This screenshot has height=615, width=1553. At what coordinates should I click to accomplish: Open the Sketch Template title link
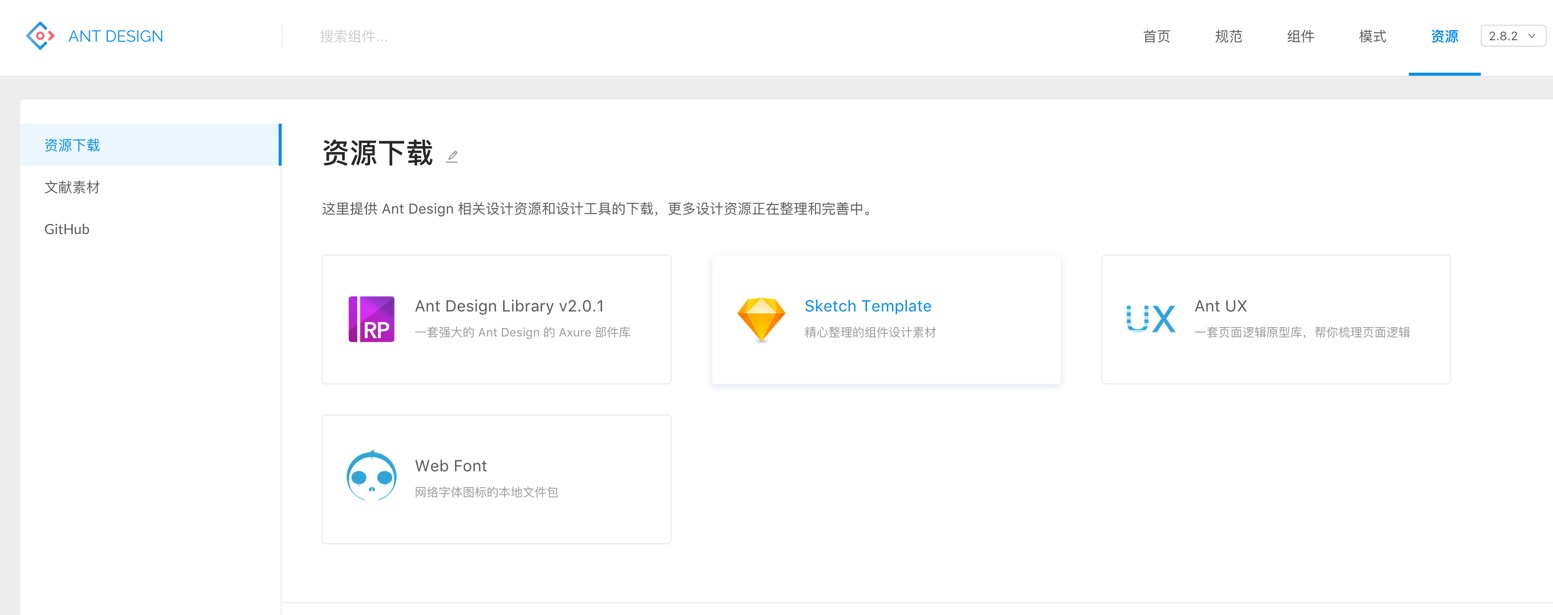click(867, 306)
